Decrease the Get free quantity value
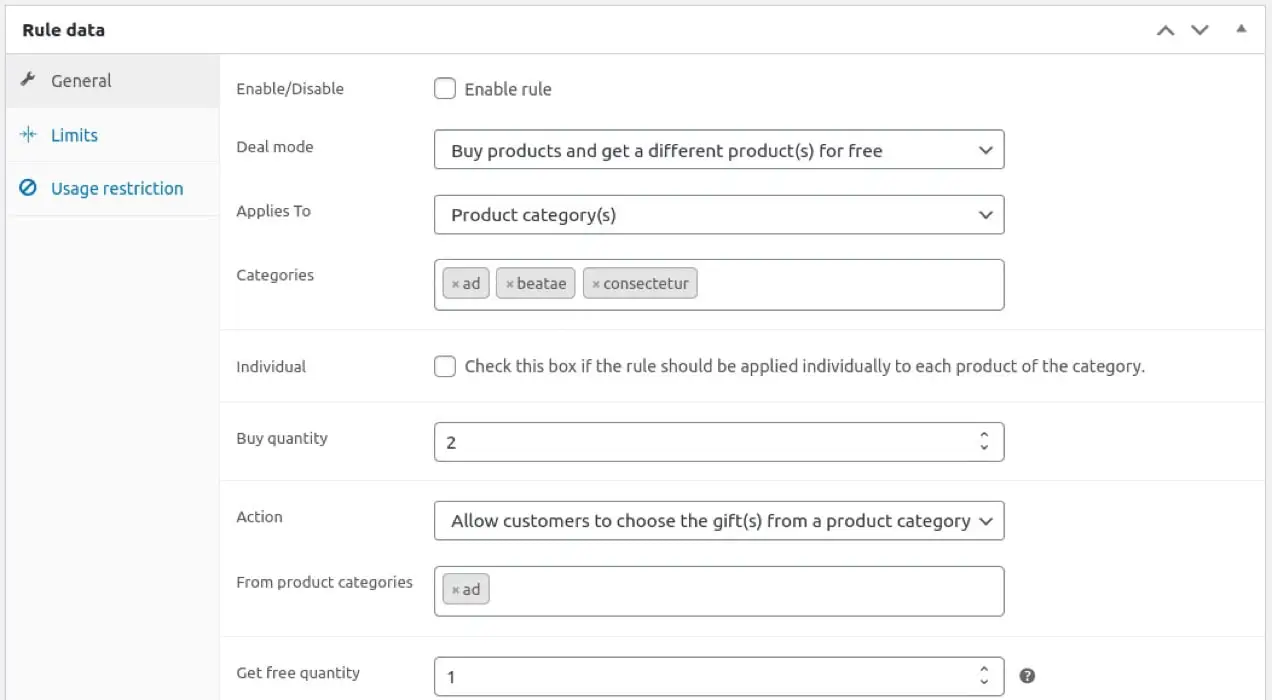Image resolution: width=1272 pixels, height=700 pixels. (x=984, y=683)
